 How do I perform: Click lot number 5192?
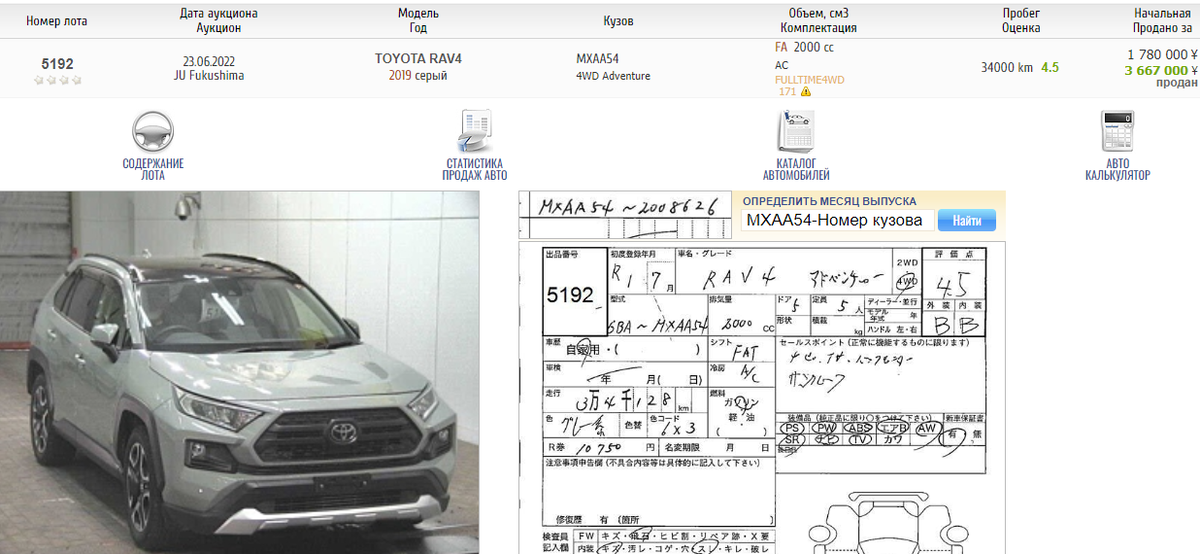57,64
